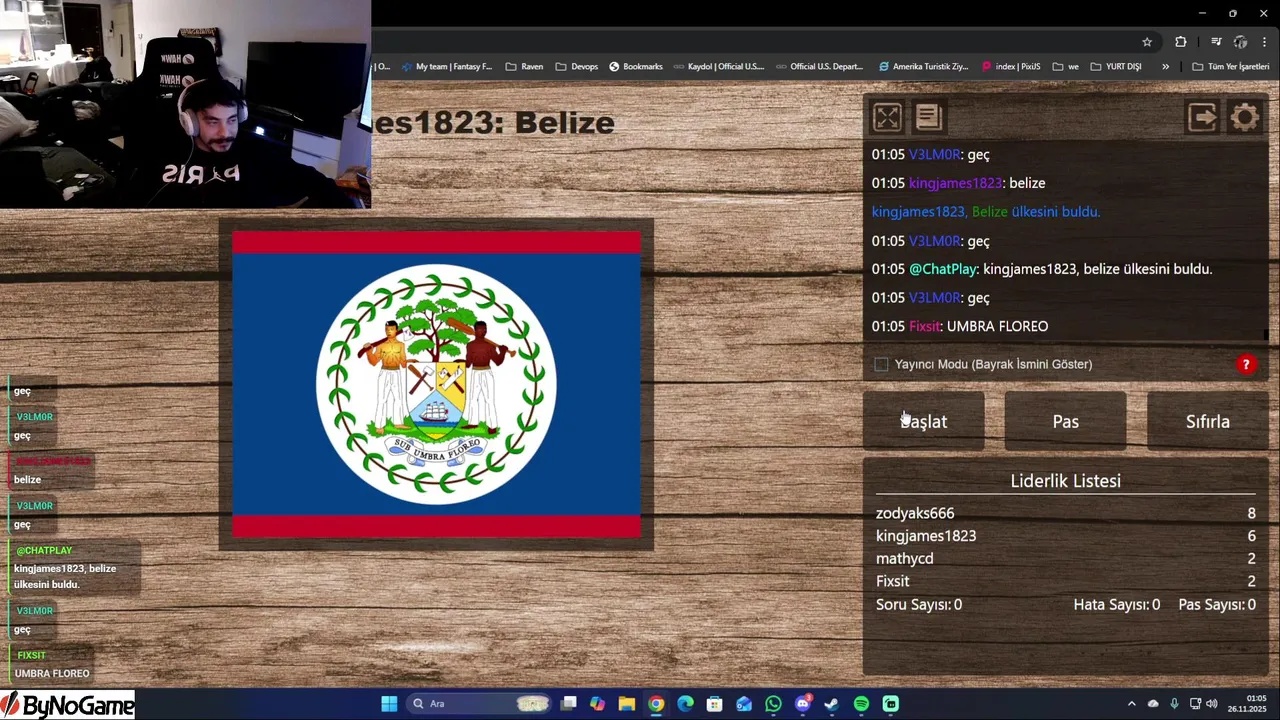Open game settings gear icon
The width and height of the screenshot is (1280, 720).
pyautogui.click(x=1245, y=118)
